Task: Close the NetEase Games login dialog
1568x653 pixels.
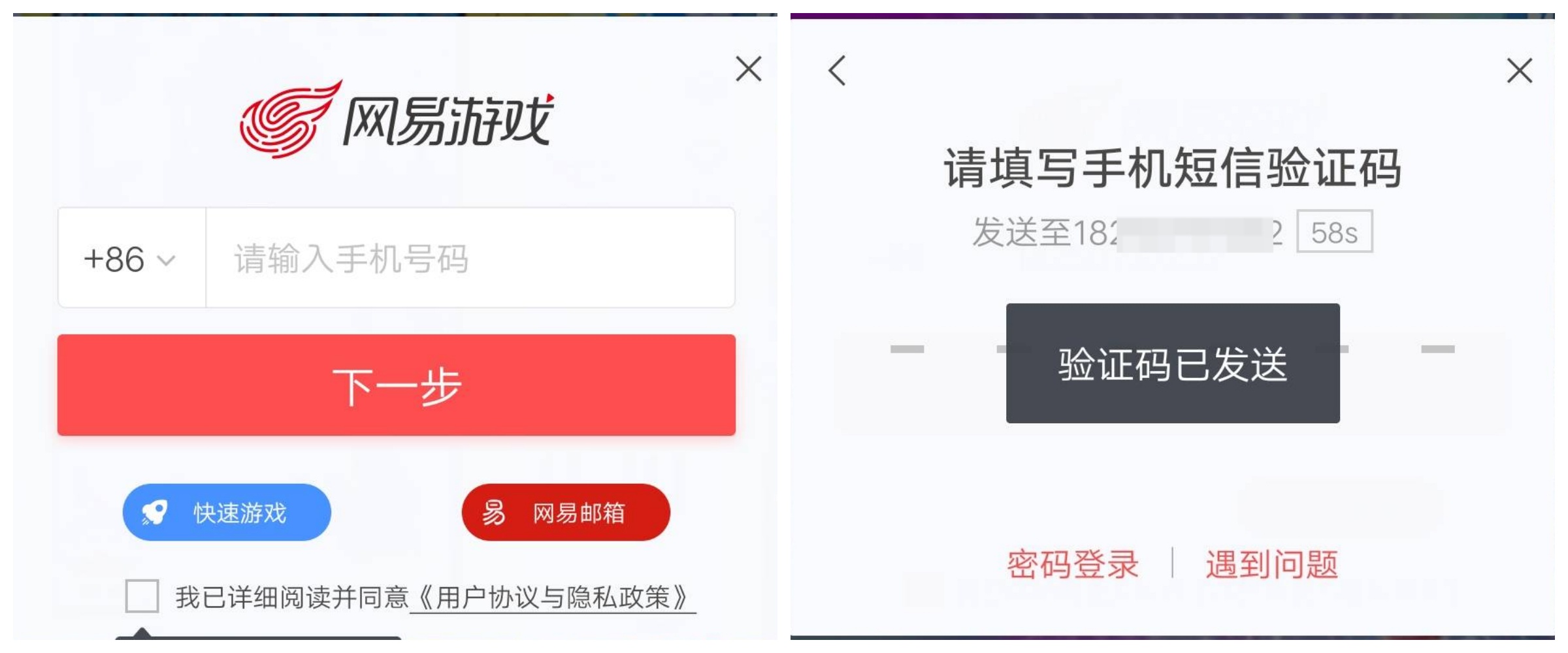Action: (x=748, y=69)
